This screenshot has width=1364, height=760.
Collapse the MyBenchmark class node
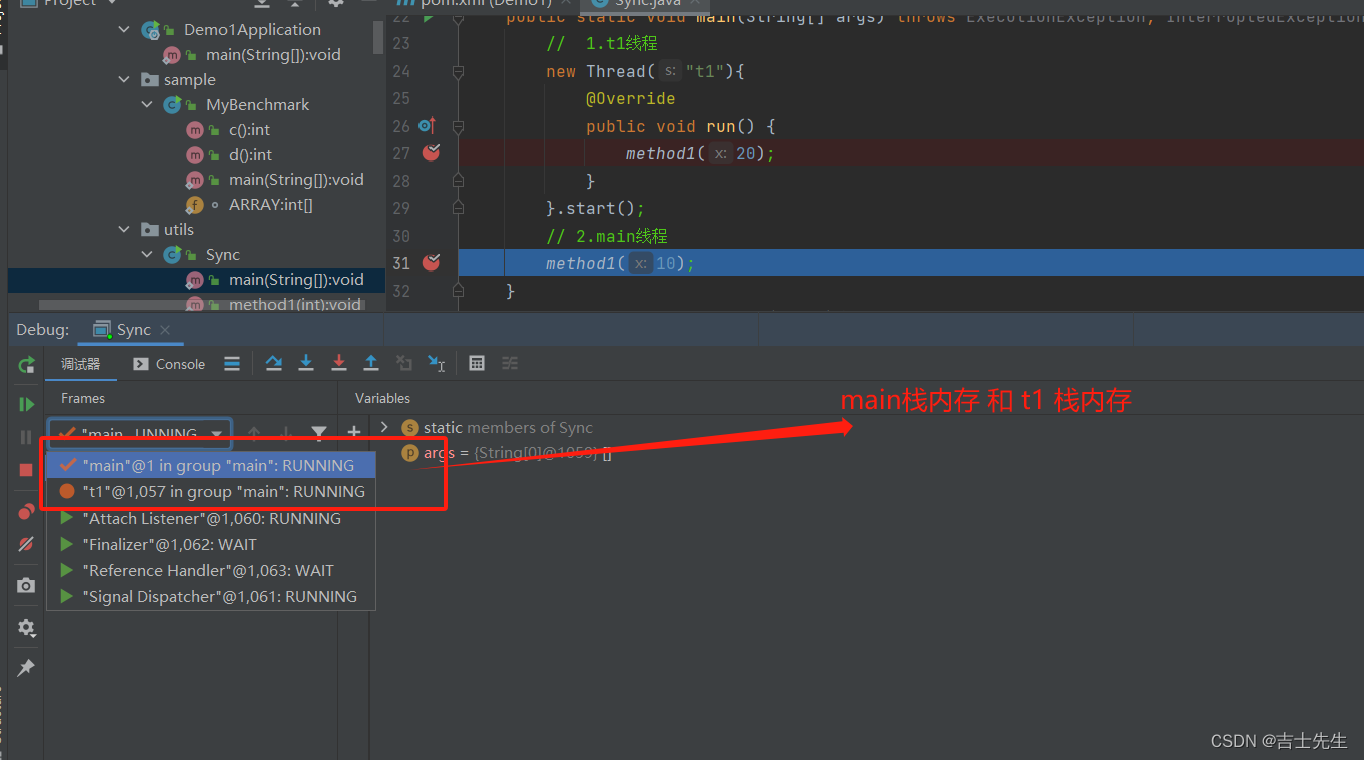coord(147,105)
